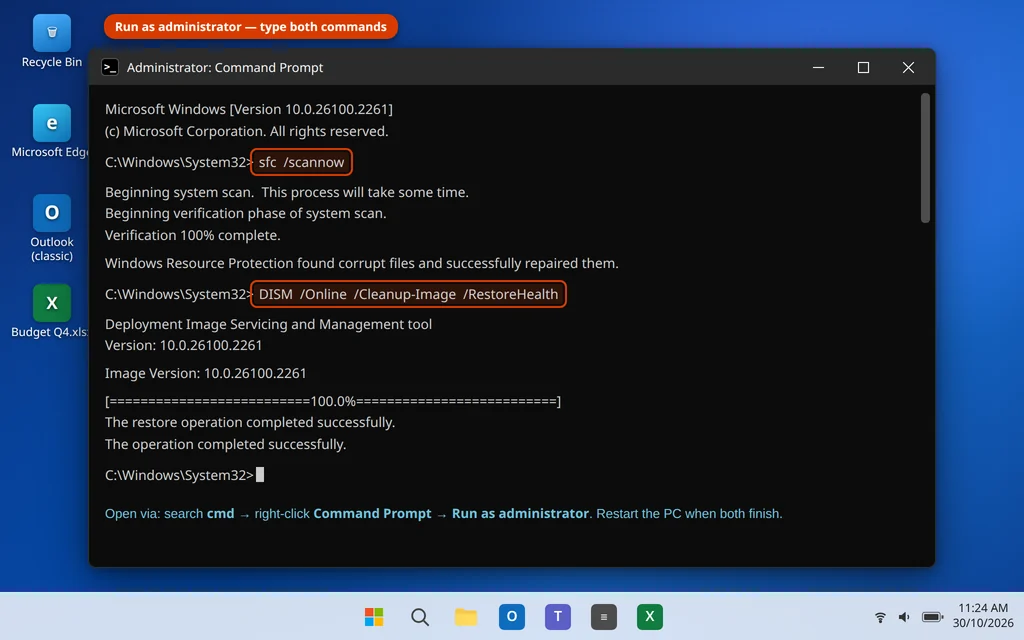This screenshot has width=1024, height=640.
Task: Click the 'Version: 10.0.26100.2261' line
Action: coord(184,345)
